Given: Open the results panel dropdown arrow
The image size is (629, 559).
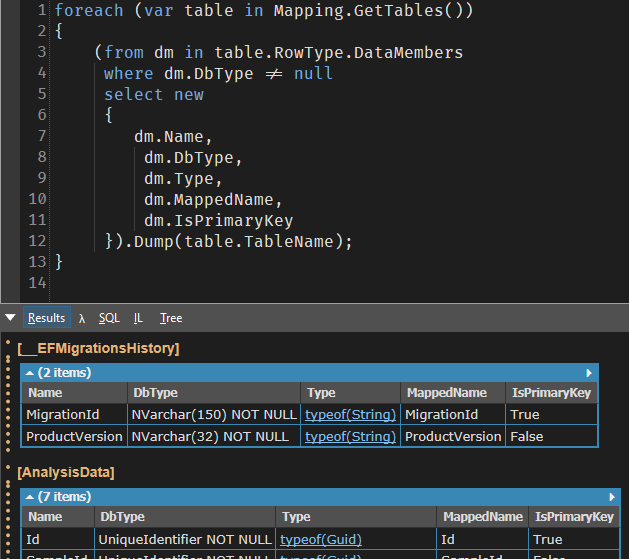Looking at the screenshot, I should coord(10,318).
